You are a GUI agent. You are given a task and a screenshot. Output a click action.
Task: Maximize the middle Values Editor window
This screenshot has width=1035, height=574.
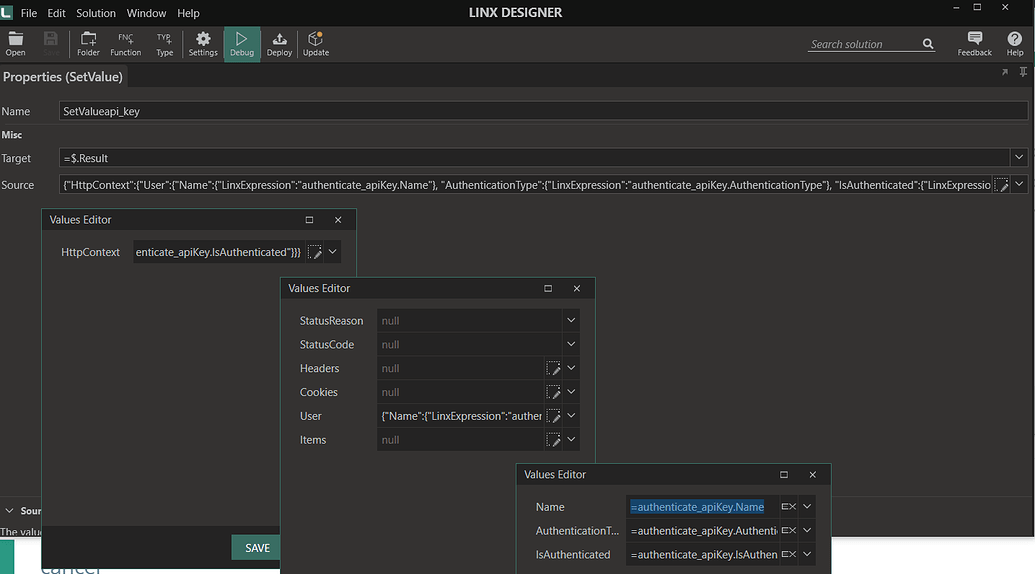tap(548, 288)
